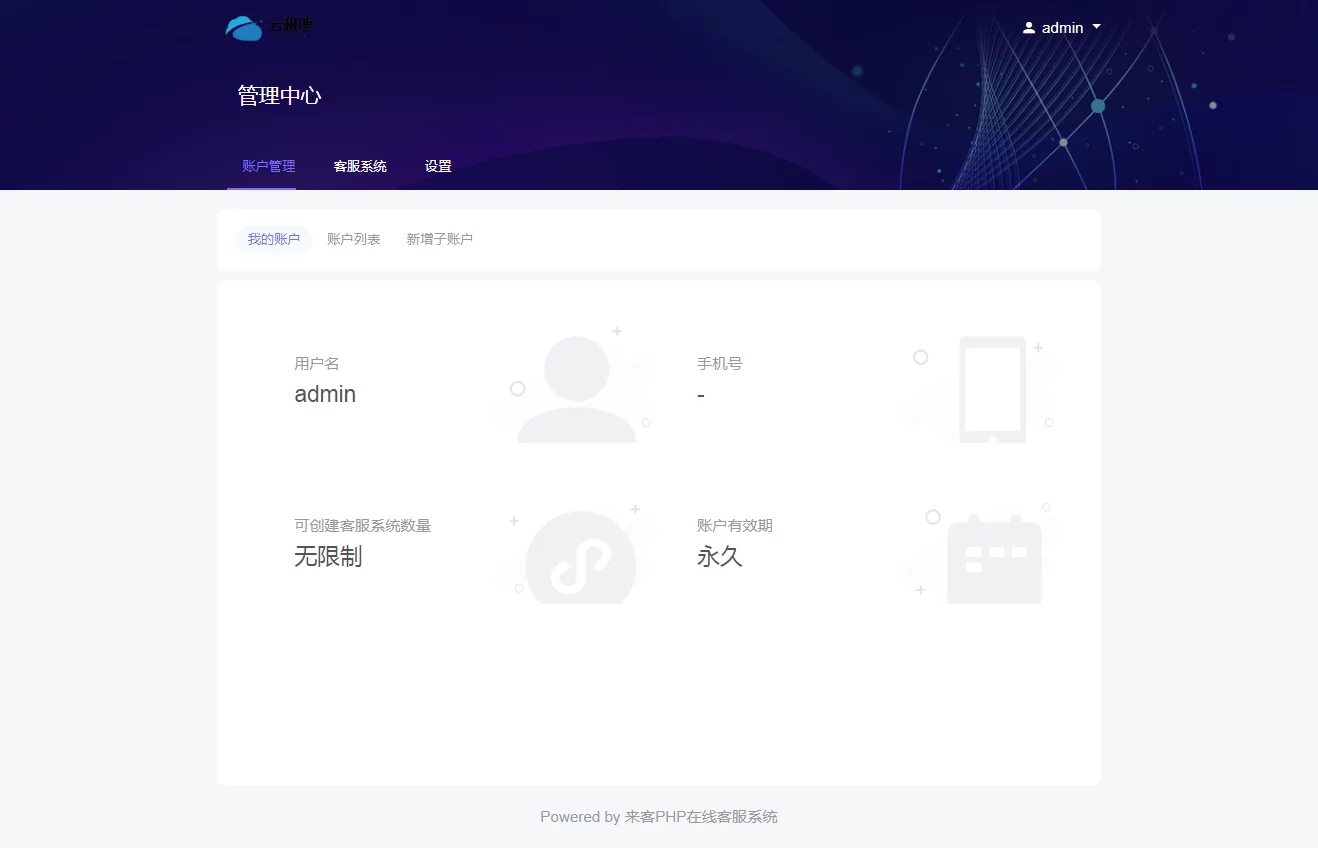Open the admin account name menu
This screenshot has width=1318, height=848.
click(x=1062, y=28)
